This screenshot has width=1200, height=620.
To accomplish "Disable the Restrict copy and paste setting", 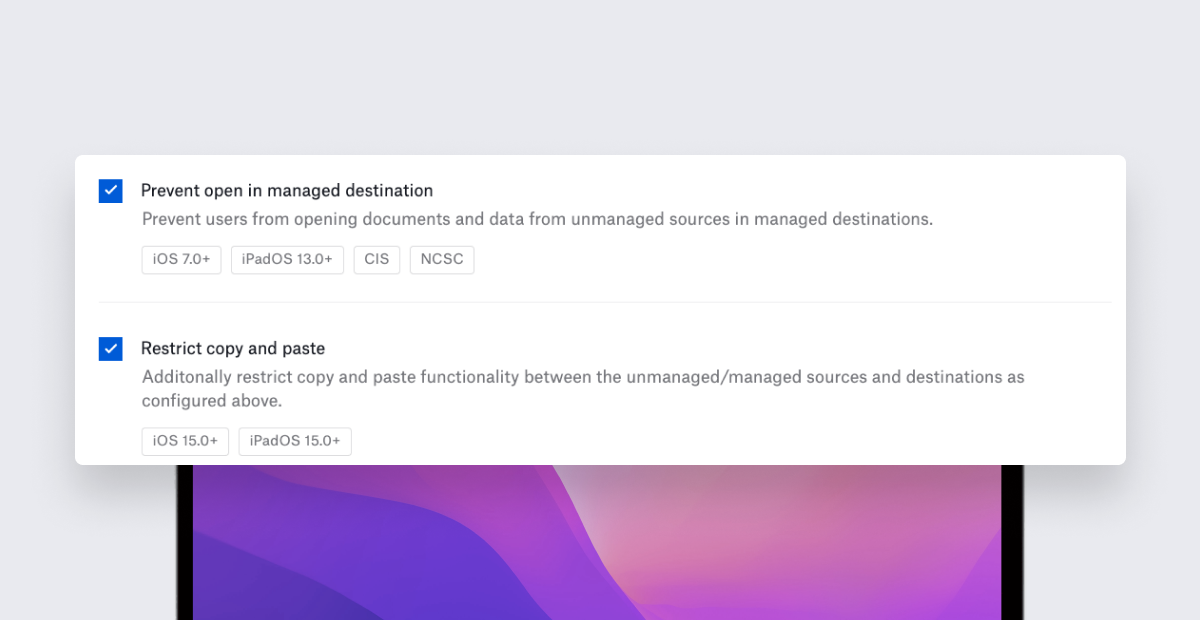I will pyautogui.click(x=110, y=348).
